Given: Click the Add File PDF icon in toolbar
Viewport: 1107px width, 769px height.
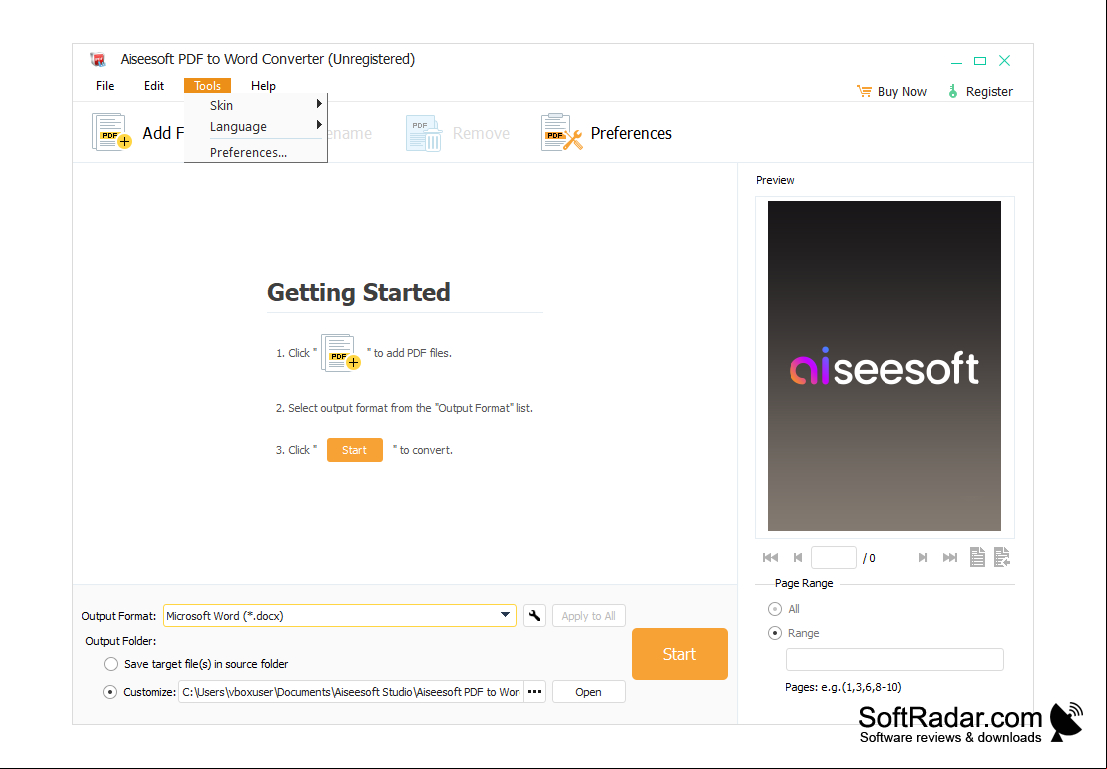Looking at the screenshot, I should (x=112, y=132).
